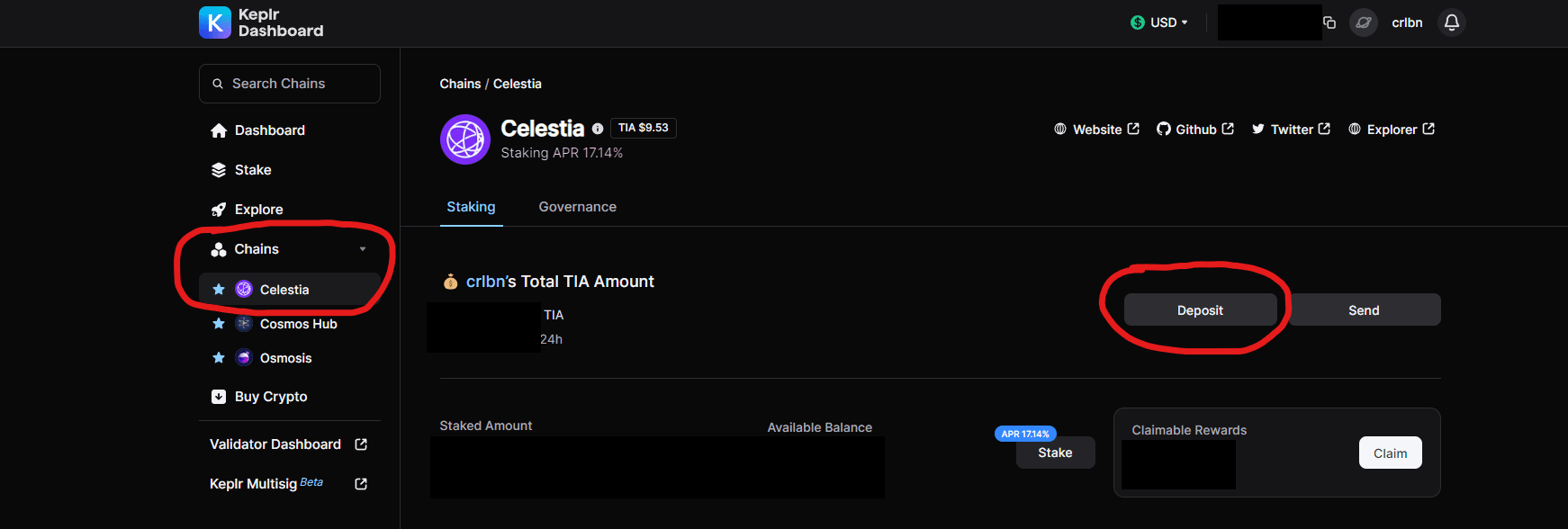
Task: Select the Staking tab
Action: point(471,207)
